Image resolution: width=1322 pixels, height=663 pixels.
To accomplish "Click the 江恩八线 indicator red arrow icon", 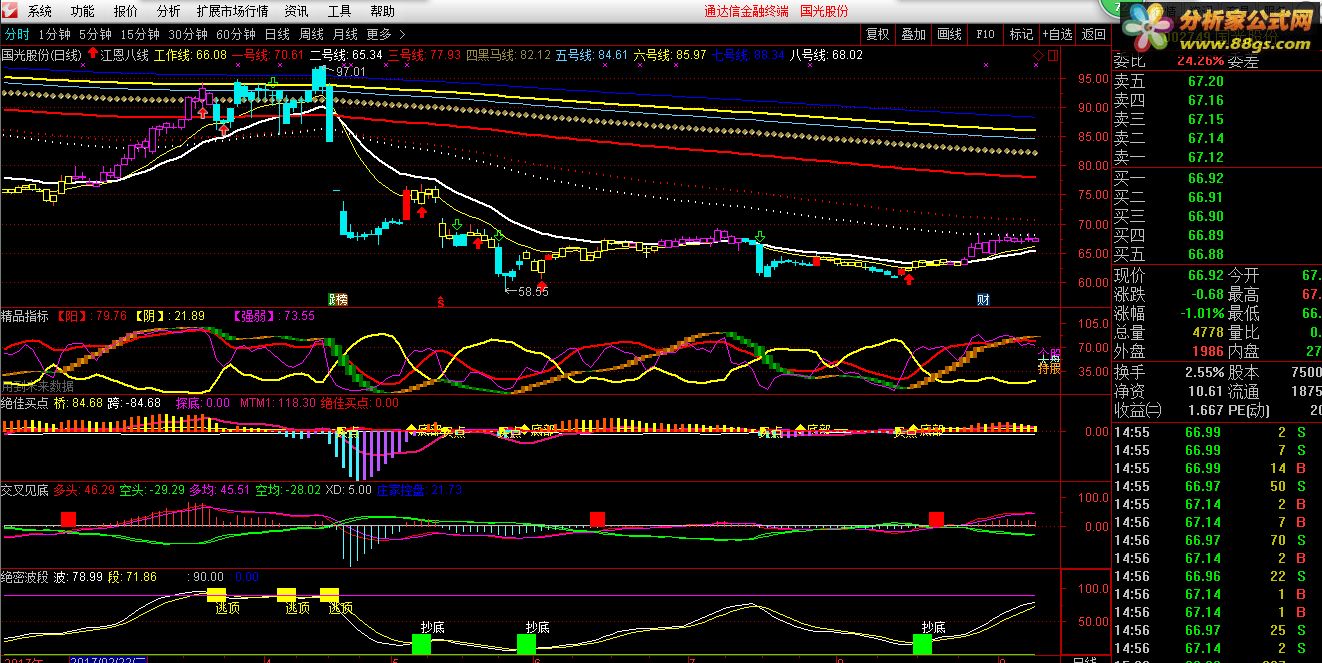I will 93,54.
